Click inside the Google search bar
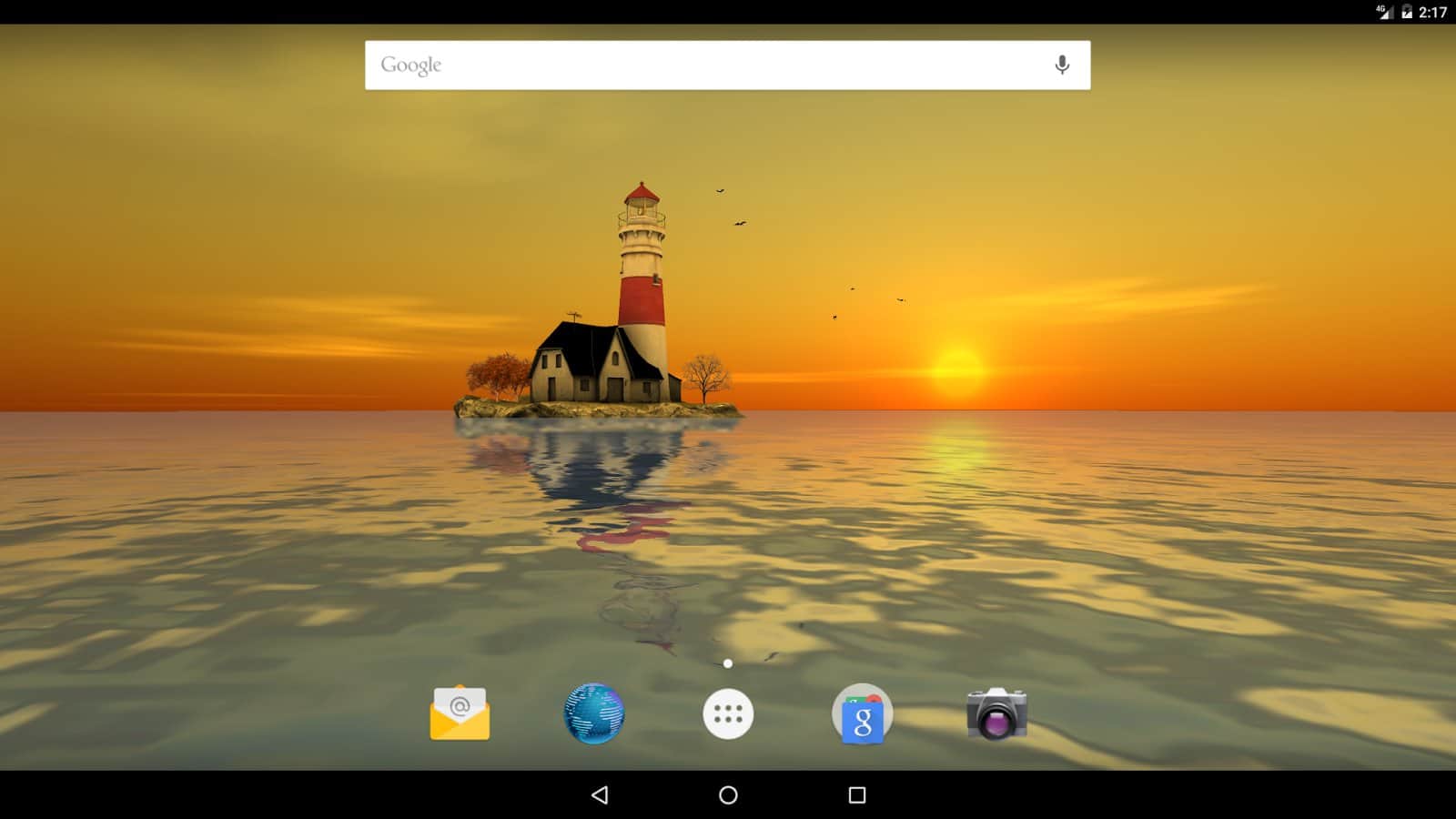This screenshot has height=819, width=1456. click(x=728, y=65)
